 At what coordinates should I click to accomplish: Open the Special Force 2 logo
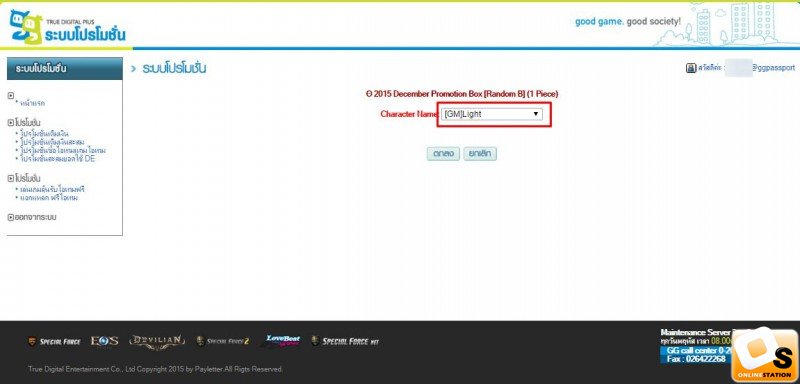coord(223,341)
